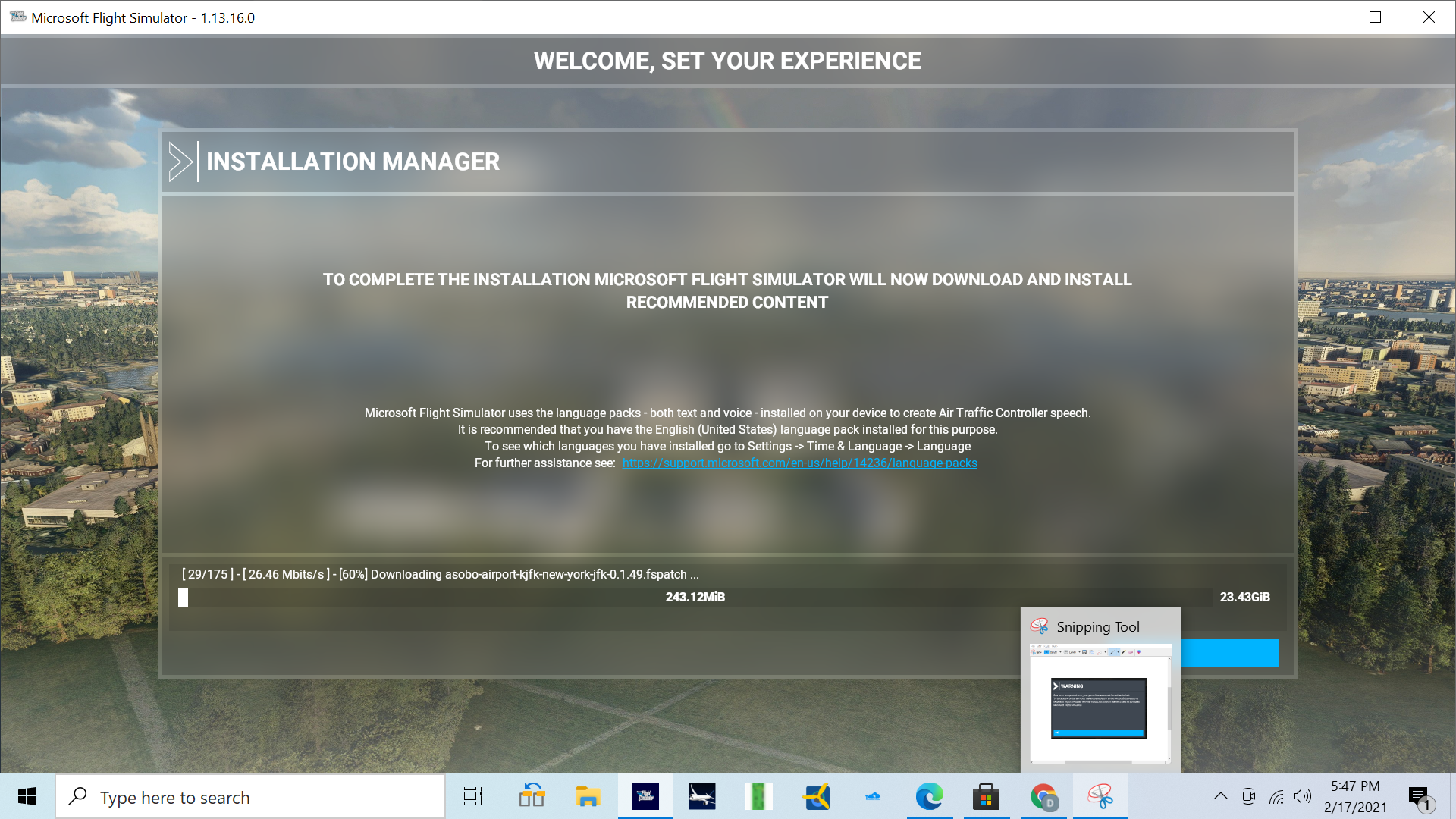Open the language-packs support link
This screenshot has width=1456, height=819.
[x=799, y=463]
